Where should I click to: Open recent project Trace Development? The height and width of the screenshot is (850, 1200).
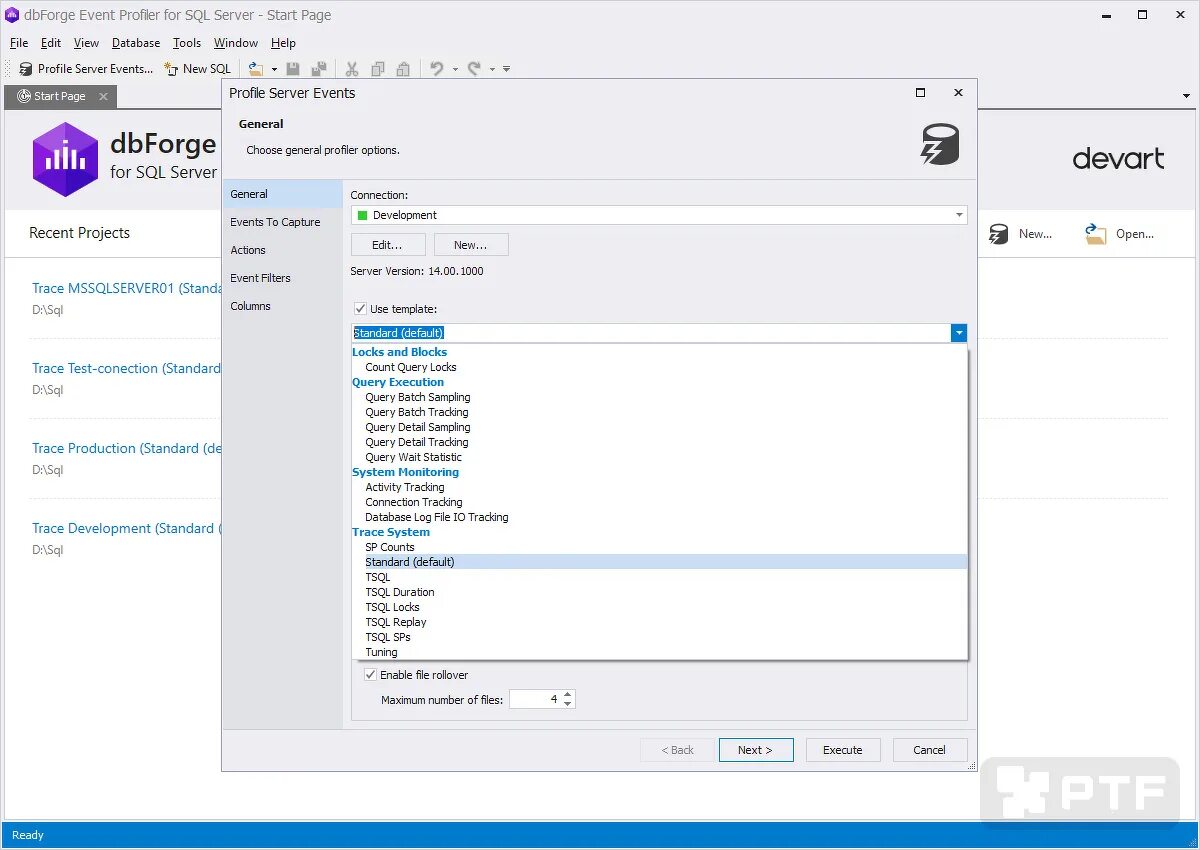(x=126, y=528)
